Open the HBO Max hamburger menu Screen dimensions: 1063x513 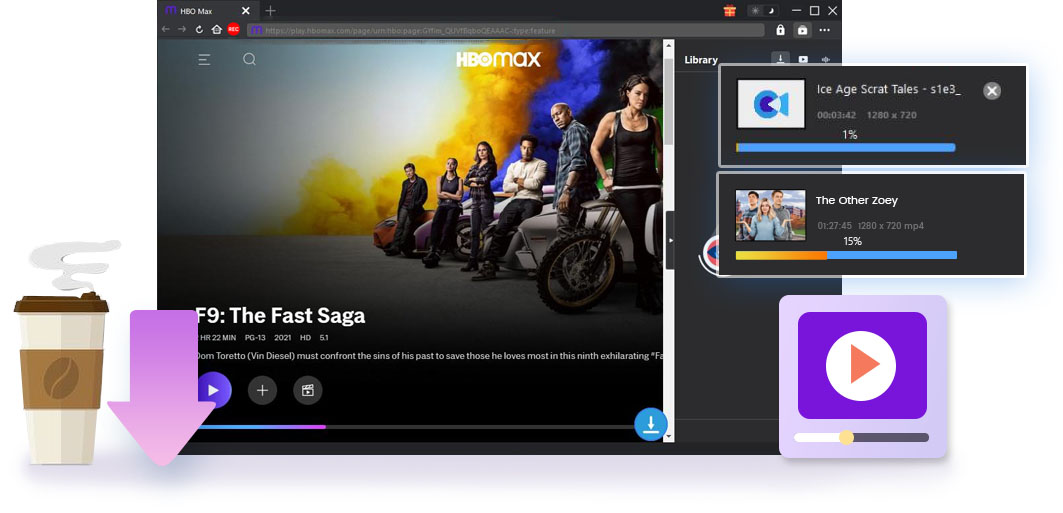[204, 60]
